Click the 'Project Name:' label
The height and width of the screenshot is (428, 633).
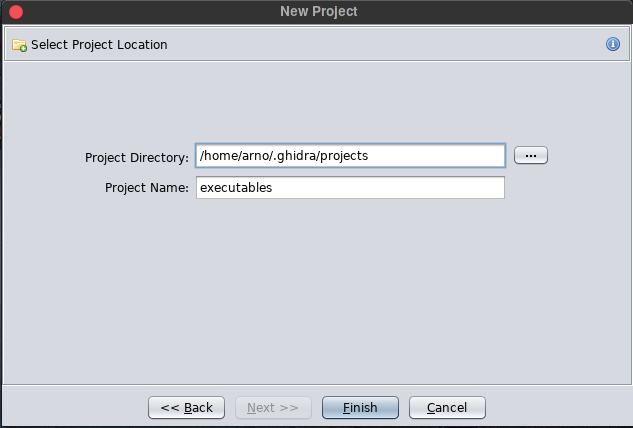point(146,187)
